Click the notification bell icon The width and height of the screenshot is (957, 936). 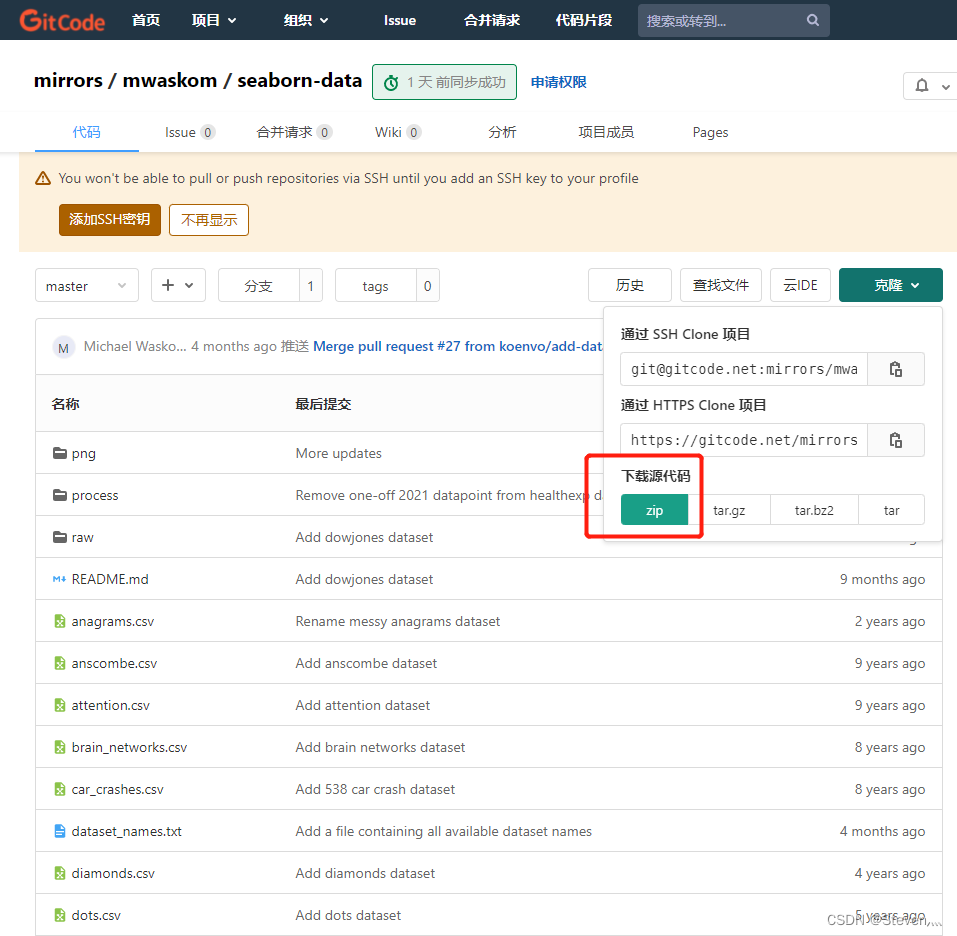922,86
